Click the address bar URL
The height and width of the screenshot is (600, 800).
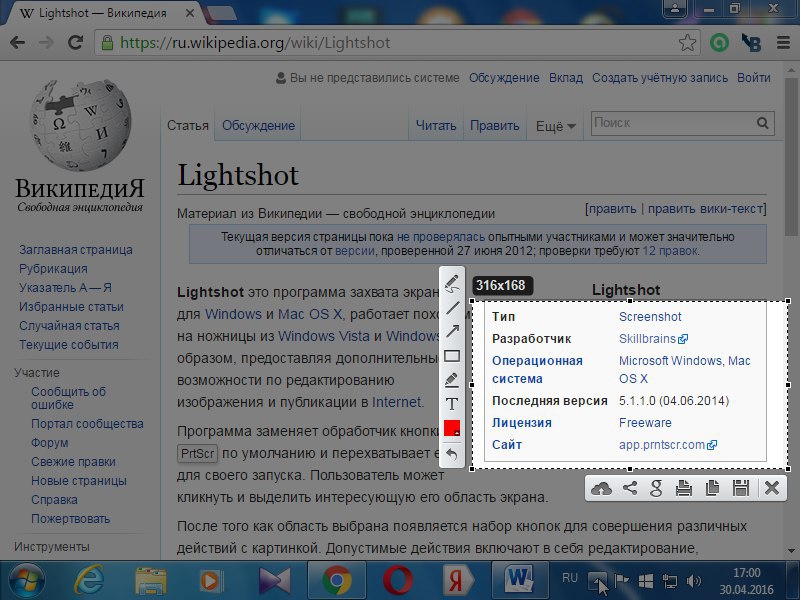(255, 43)
